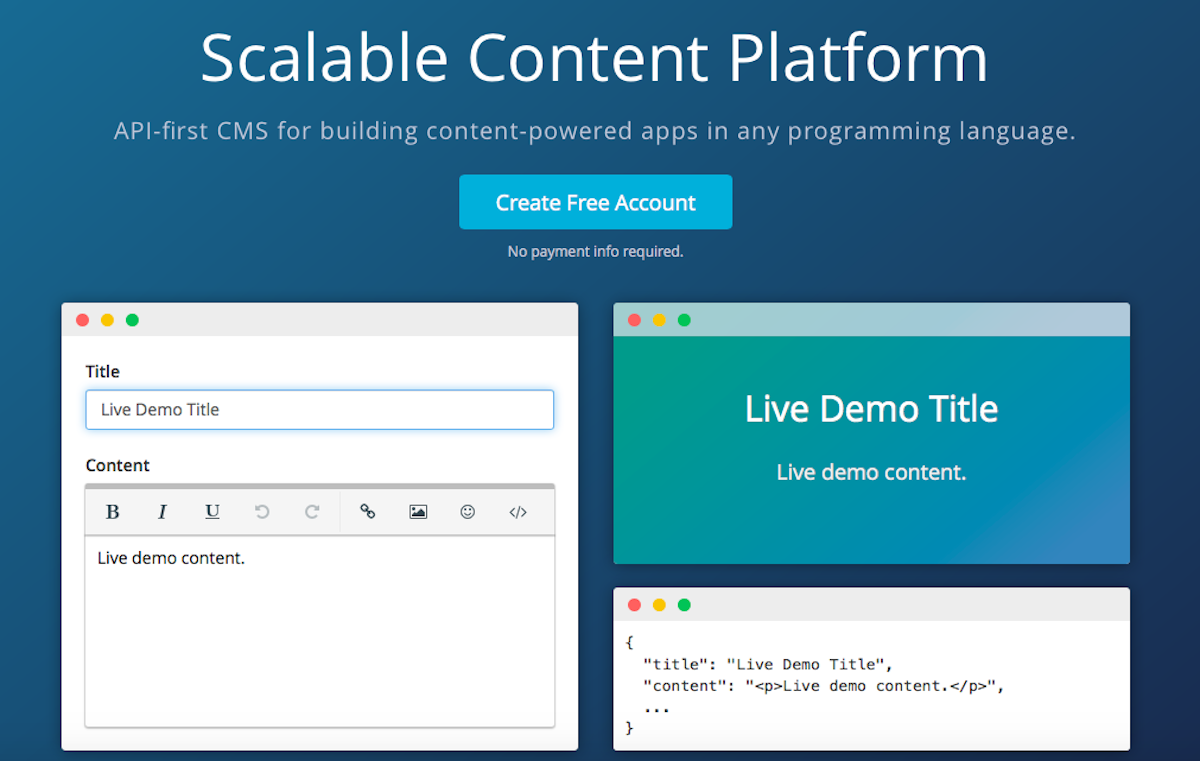Screen dimensions: 1200x761
Task: Switch to code view using the </> icon
Action: tap(518, 512)
